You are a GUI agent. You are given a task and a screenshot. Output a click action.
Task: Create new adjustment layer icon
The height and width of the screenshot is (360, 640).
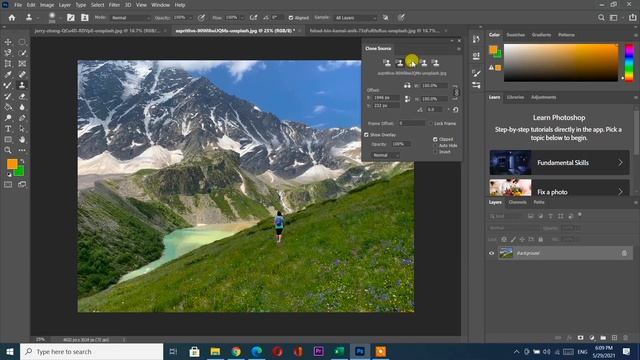(592, 338)
